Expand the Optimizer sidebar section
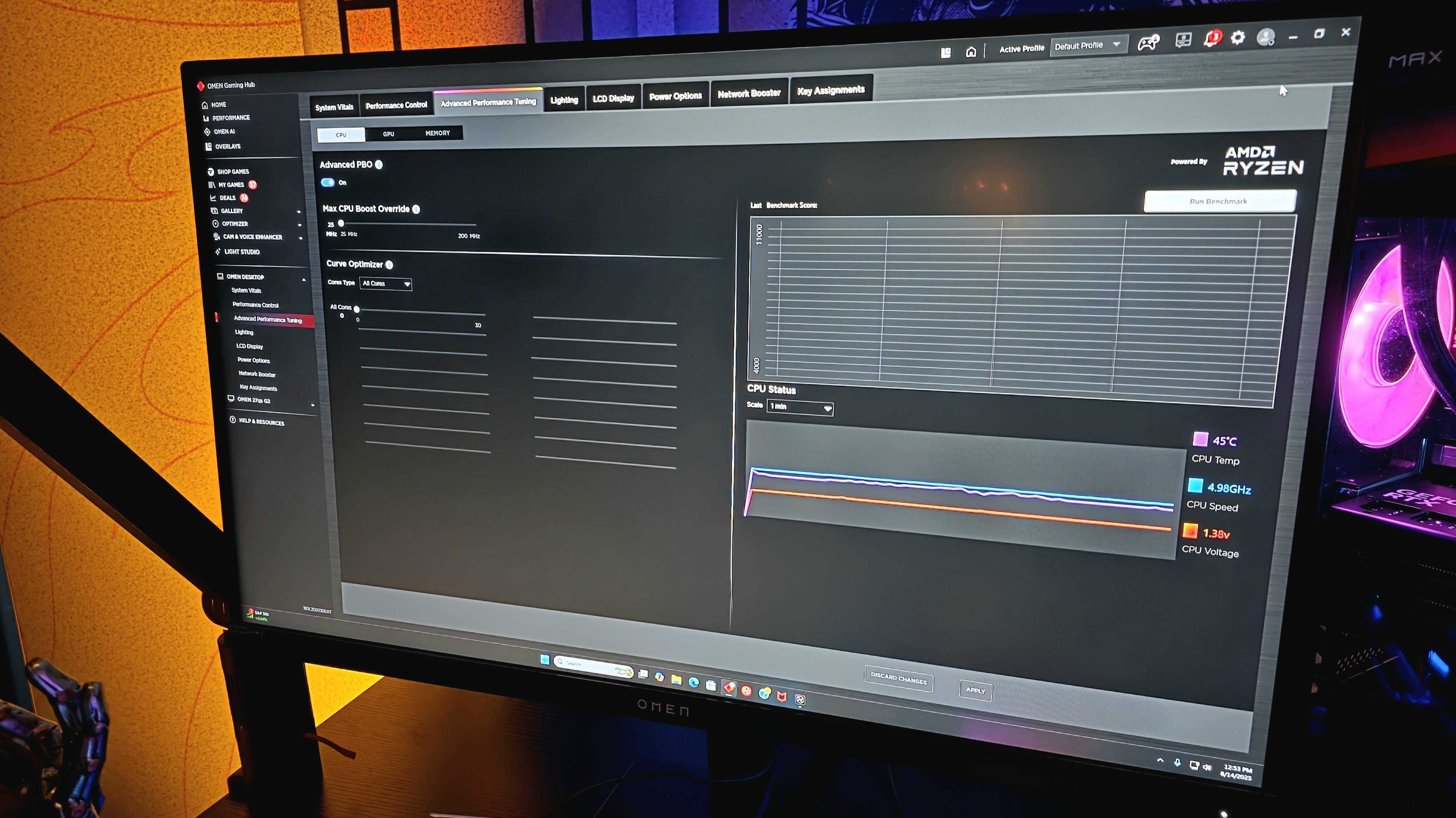The width and height of the screenshot is (1456, 818). tap(300, 225)
